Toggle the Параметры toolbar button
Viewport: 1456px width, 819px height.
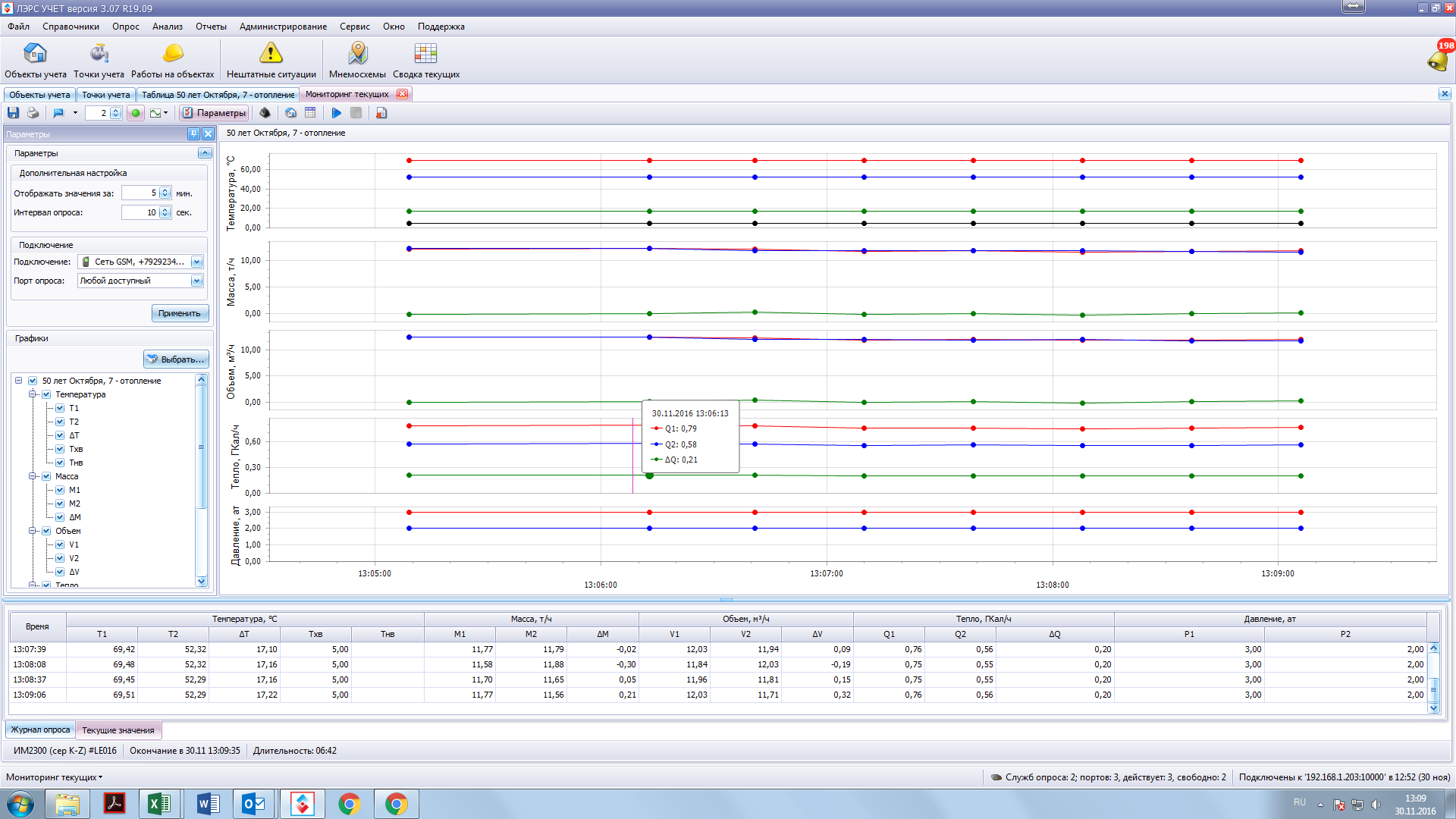tap(214, 113)
